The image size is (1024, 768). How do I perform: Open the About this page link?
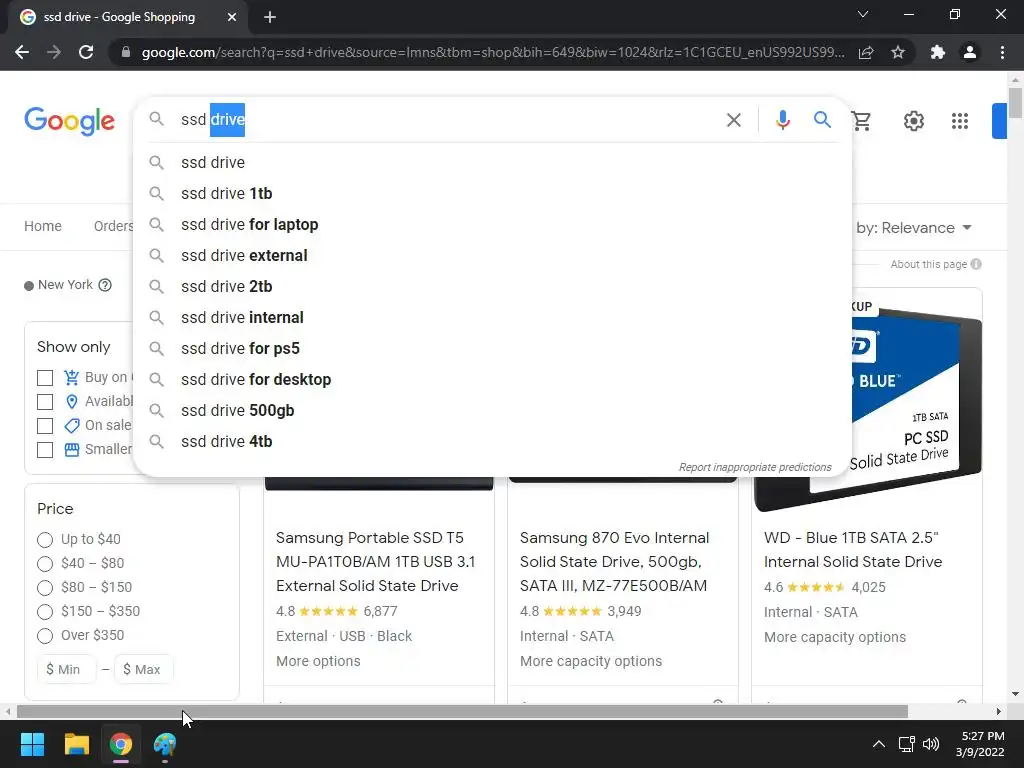(928, 264)
